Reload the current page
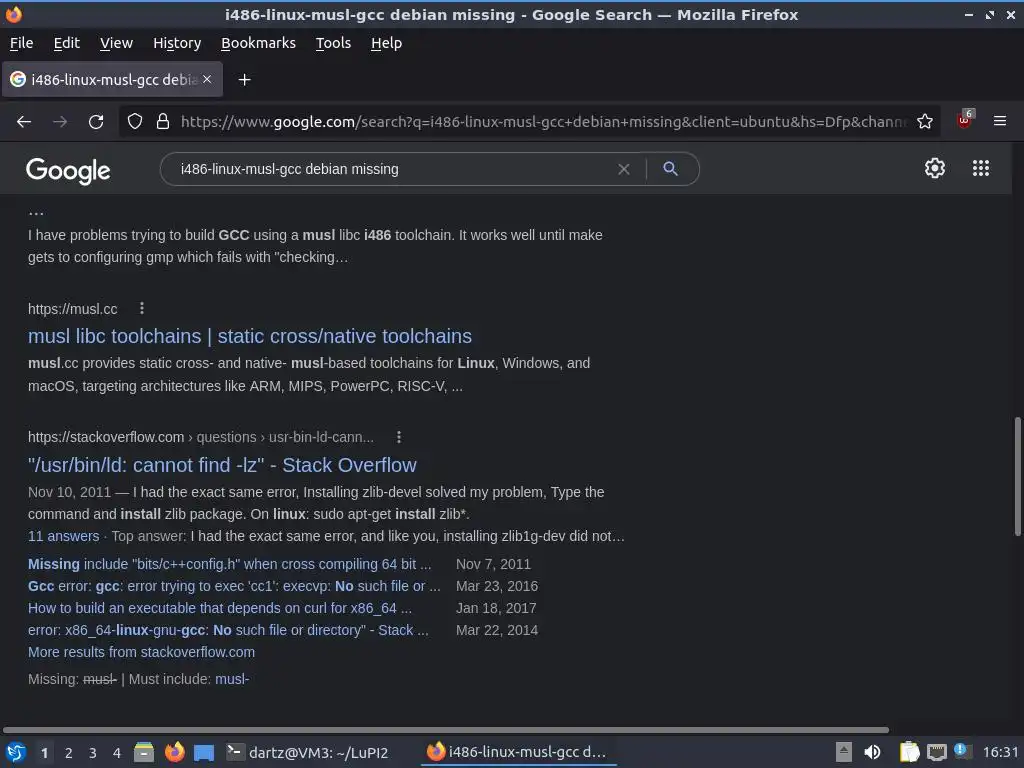This screenshot has width=1024, height=768. click(96, 121)
